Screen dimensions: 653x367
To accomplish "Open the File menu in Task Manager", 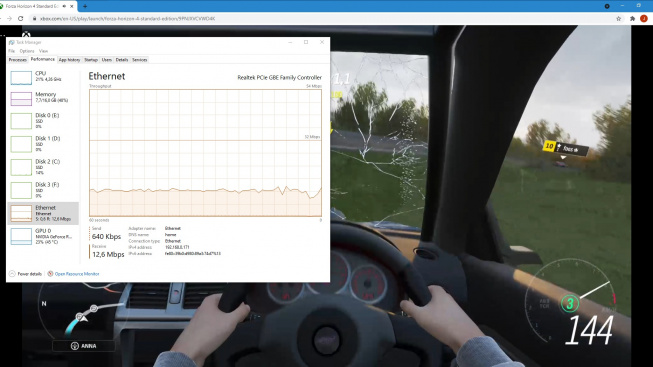I will (12, 51).
